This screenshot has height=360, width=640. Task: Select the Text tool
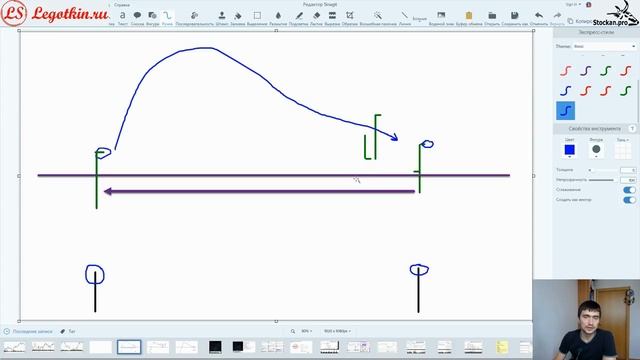click(122, 18)
